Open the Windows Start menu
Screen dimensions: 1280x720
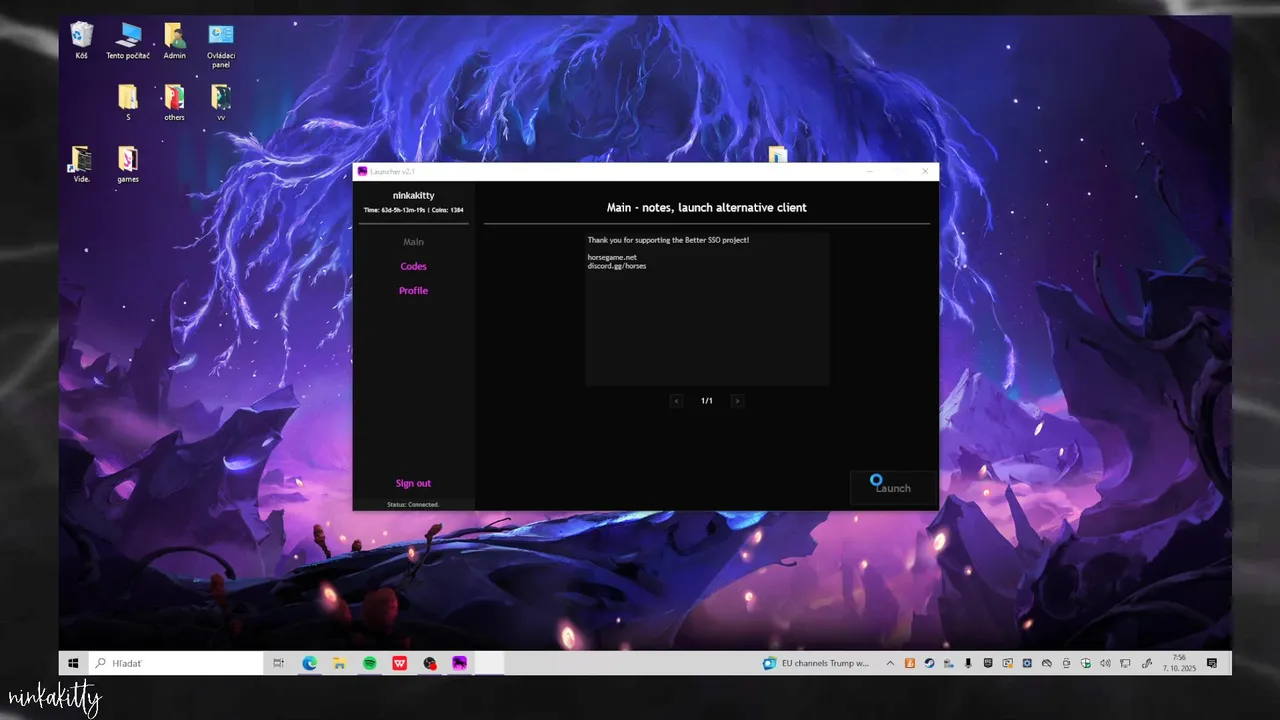click(x=73, y=663)
